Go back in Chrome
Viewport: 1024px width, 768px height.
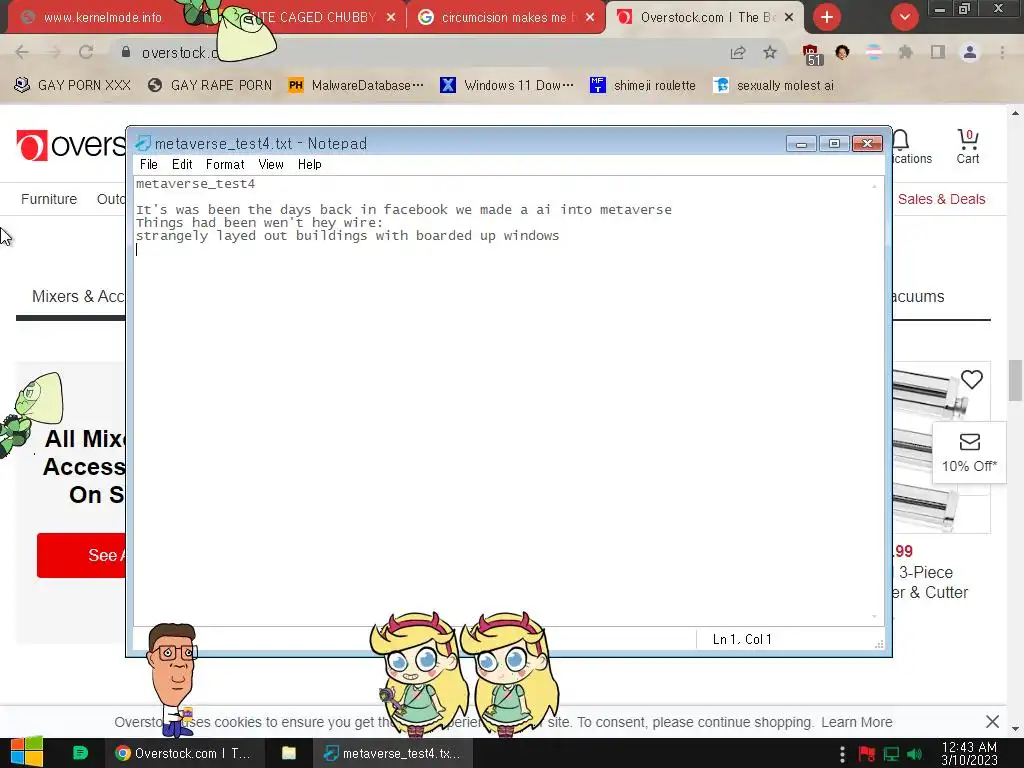22,52
